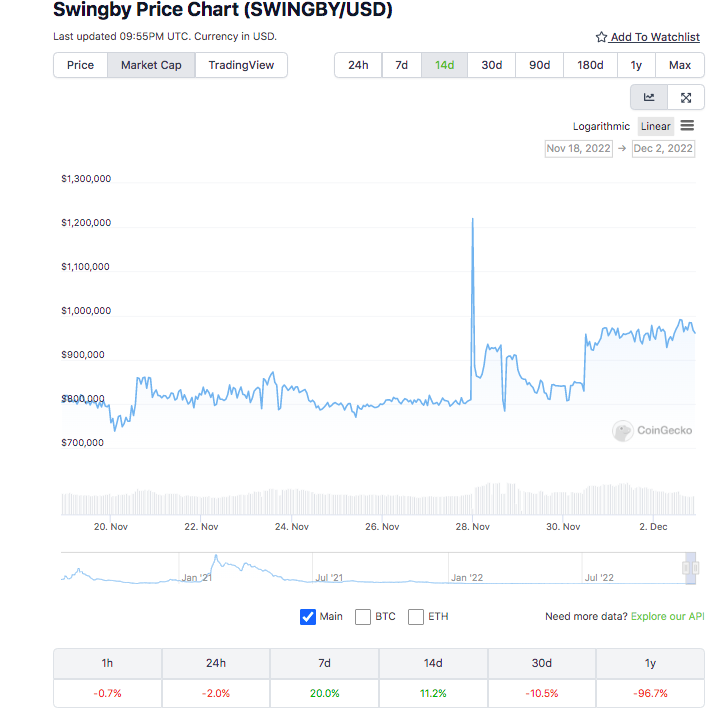Image resolution: width=714 pixels, height=712 pixels.
Task: Uncheck the Main checkbox
Action: pyautogui.click(x=308, y=616)
